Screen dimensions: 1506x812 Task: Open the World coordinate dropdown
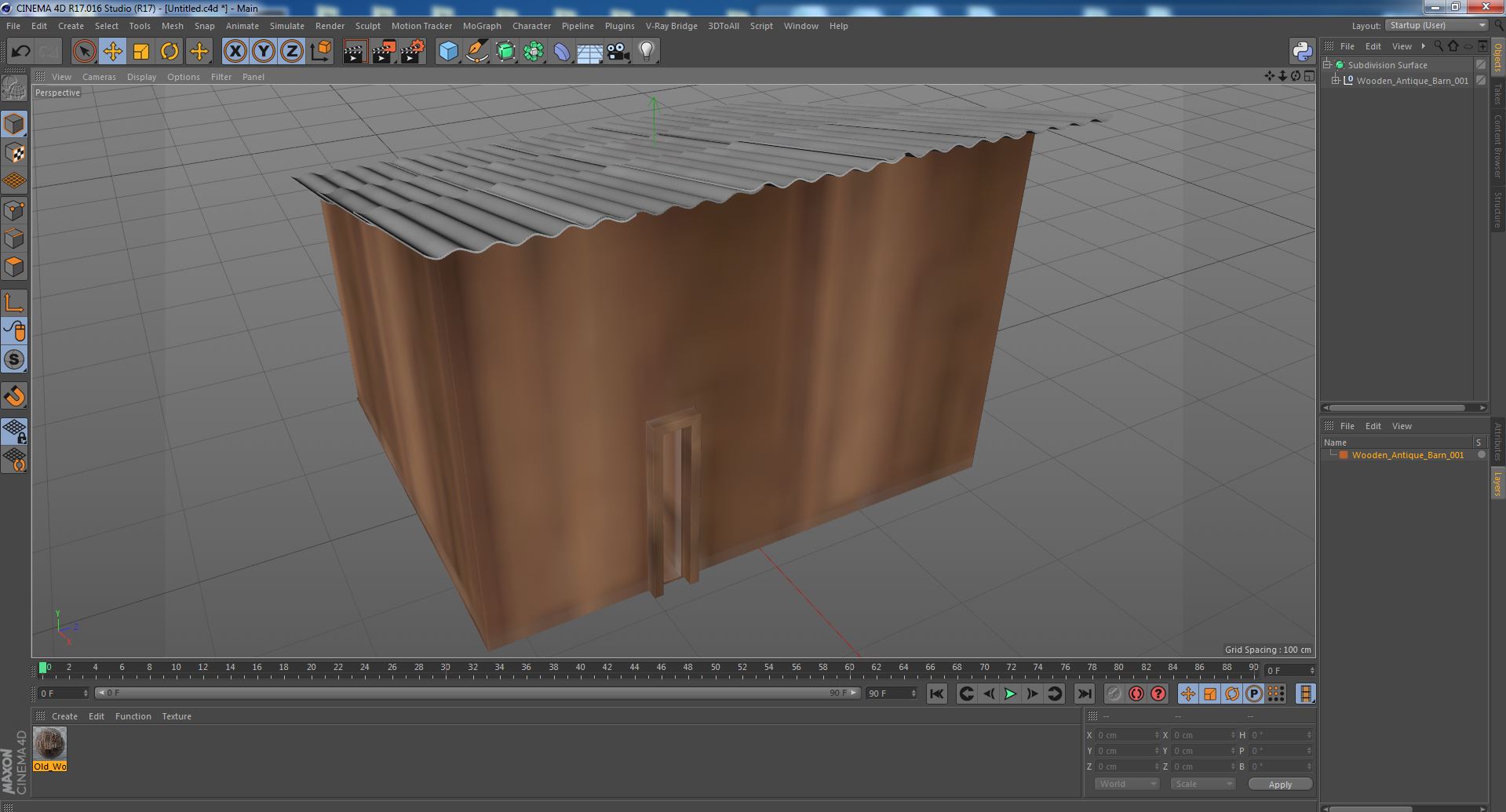click(1127, 784)
